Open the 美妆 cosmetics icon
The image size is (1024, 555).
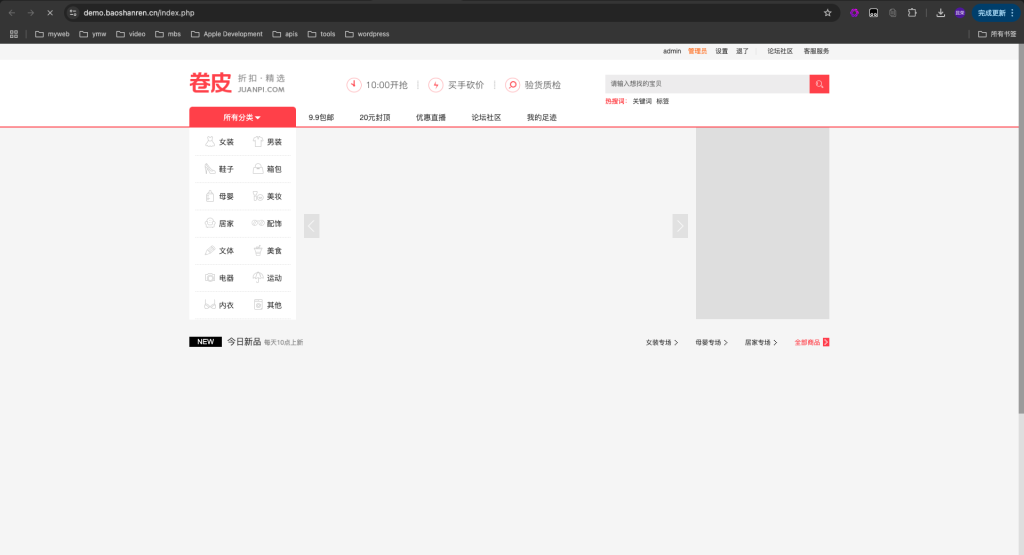258,196
